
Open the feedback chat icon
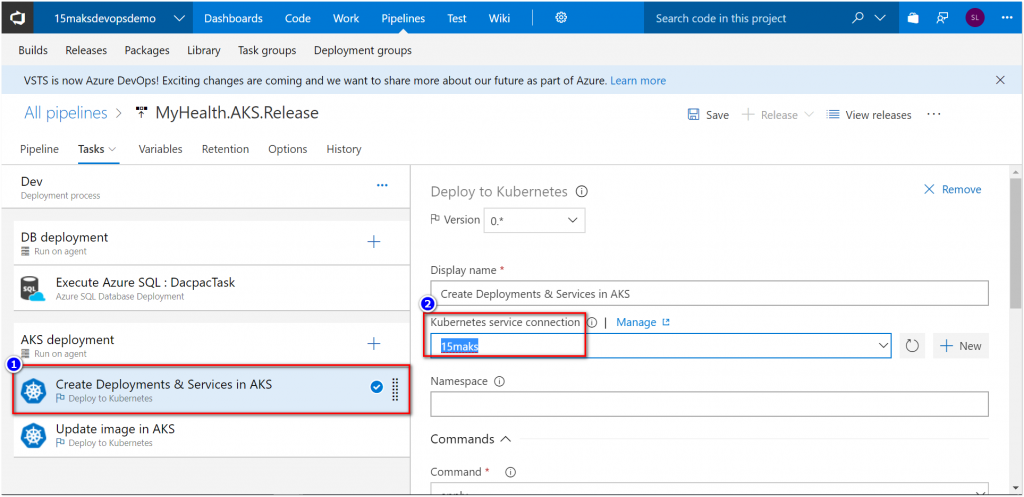point(942,18)
